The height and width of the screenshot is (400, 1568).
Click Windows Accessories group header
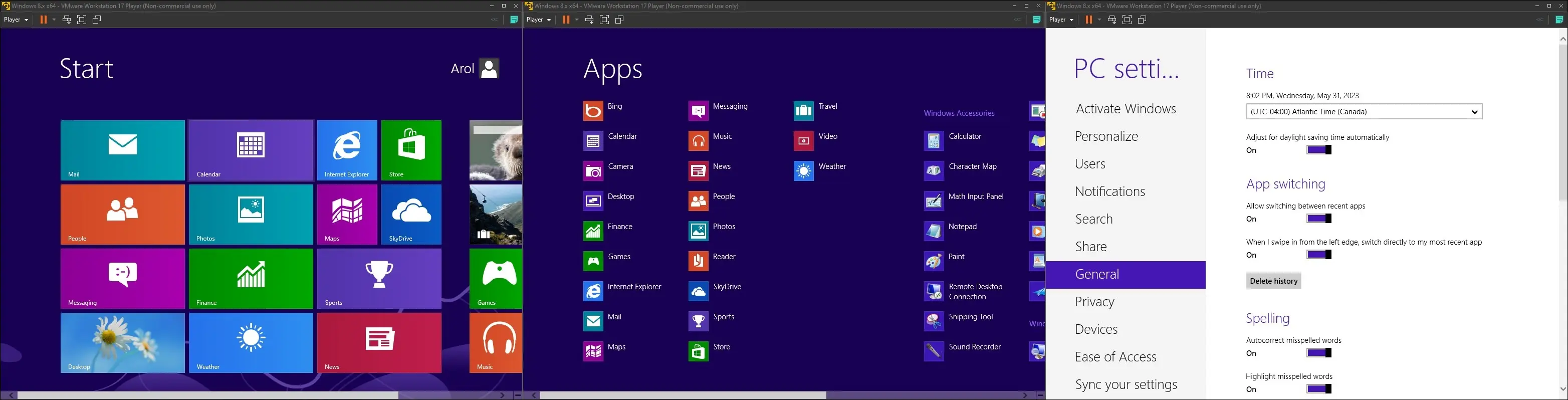(959, 113)
